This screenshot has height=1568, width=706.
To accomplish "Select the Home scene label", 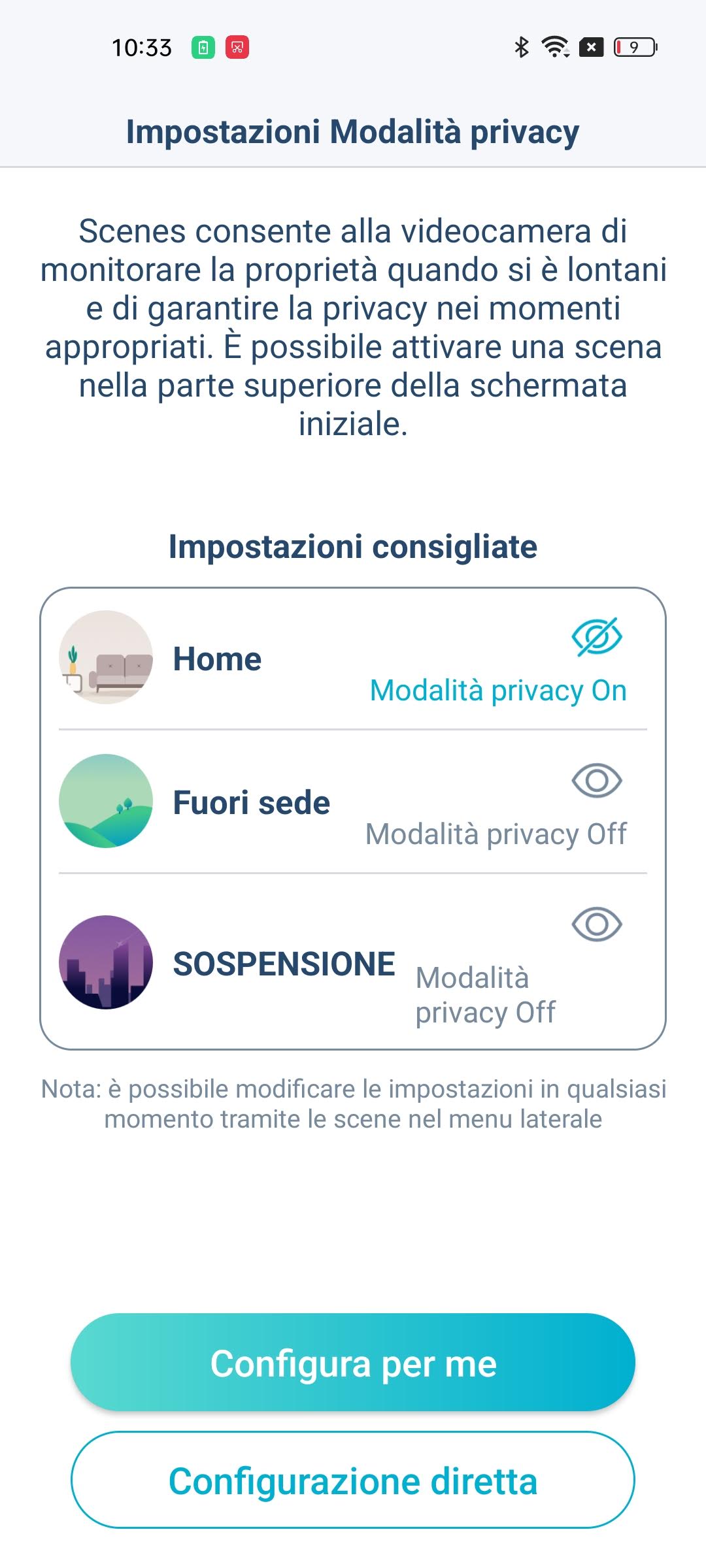I will [x=217, y=659].
